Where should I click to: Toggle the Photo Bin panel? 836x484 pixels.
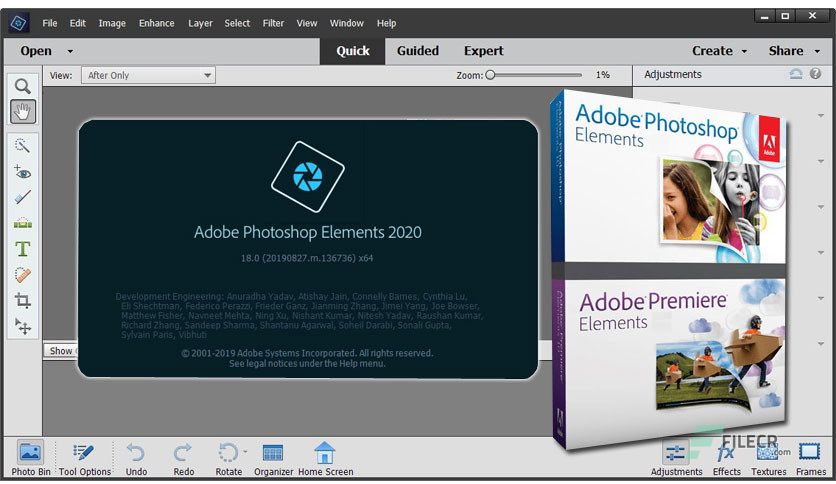tap(31, 458)
